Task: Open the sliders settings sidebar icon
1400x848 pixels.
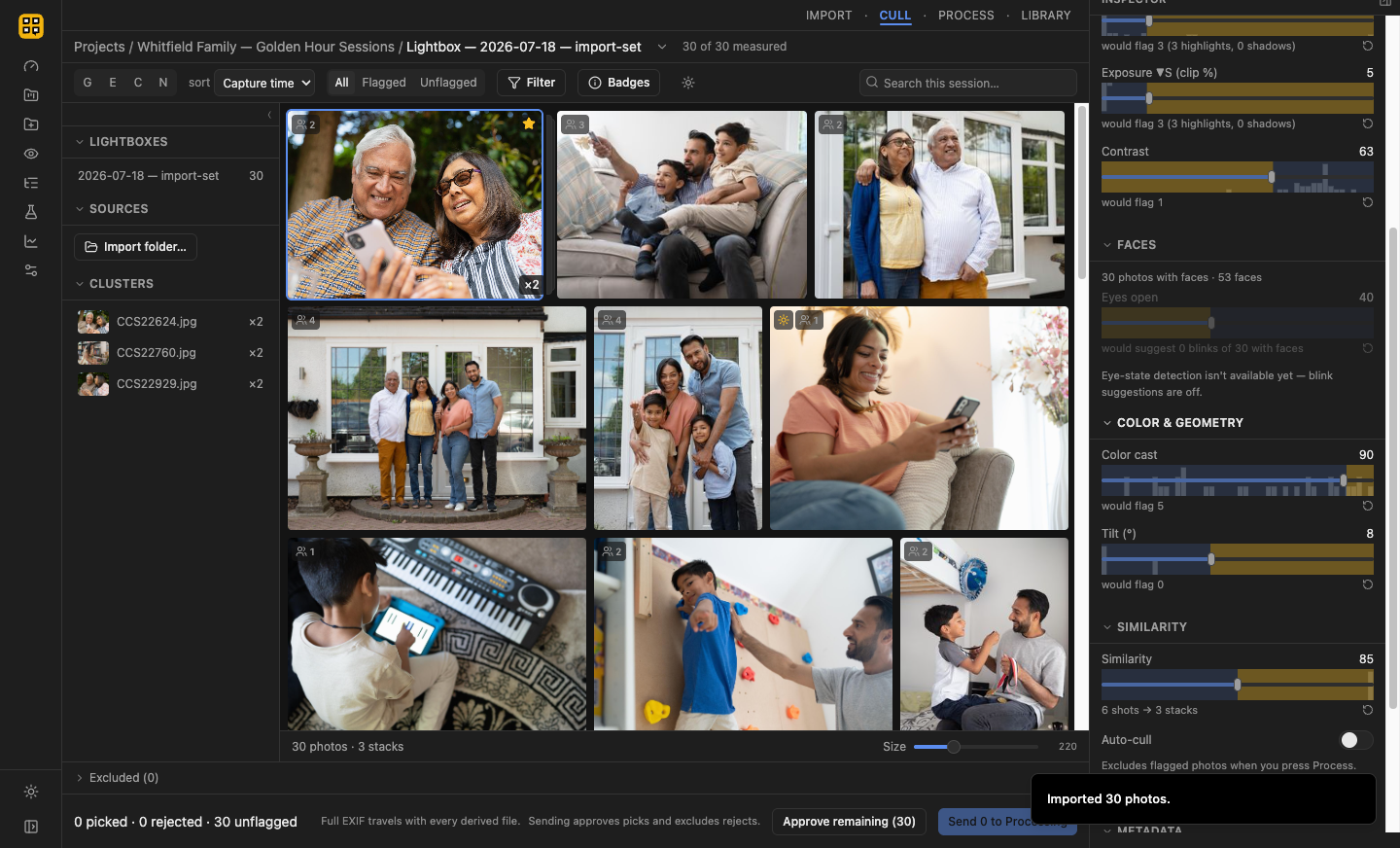Action: tap(31, 270)
